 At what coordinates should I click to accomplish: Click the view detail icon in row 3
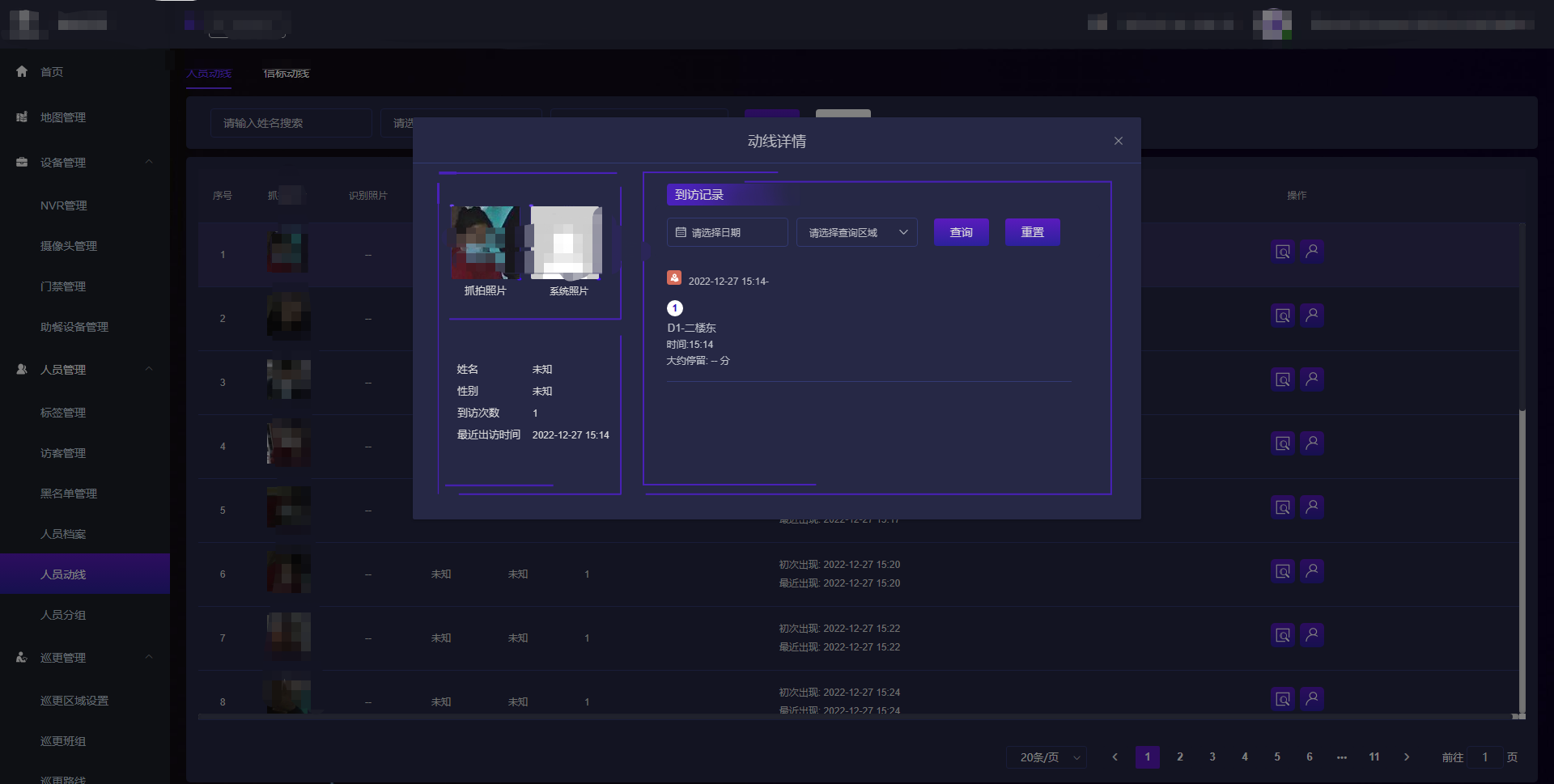pos(1283,379)
